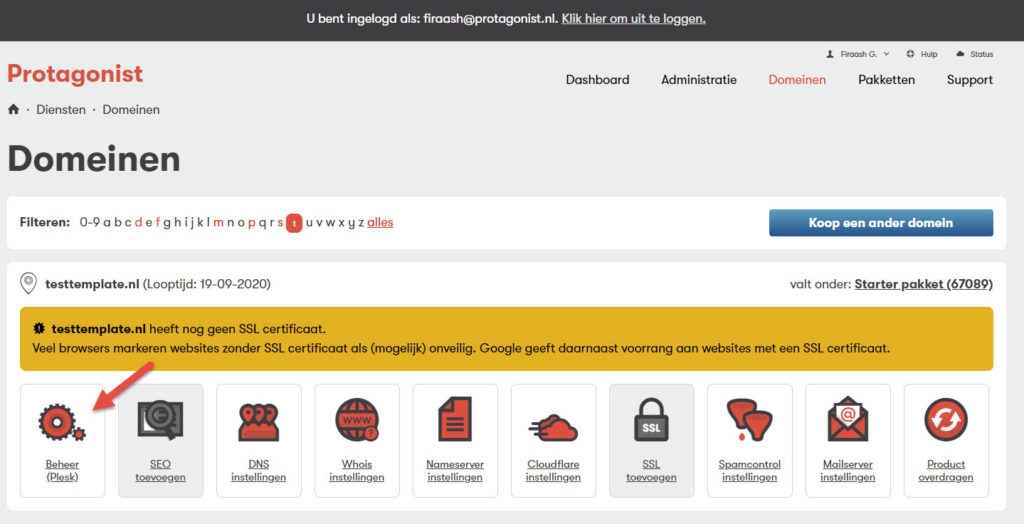Screen dimensions: 1024x524
Task: Open Spamcontrol instellingen funnel icon
Action: pos(750,420)
